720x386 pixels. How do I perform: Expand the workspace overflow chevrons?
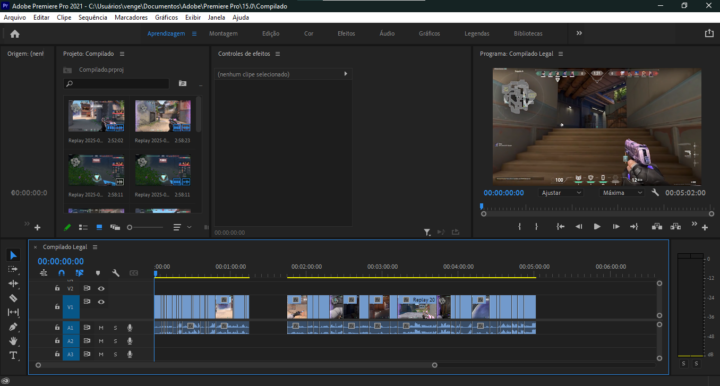579,33
